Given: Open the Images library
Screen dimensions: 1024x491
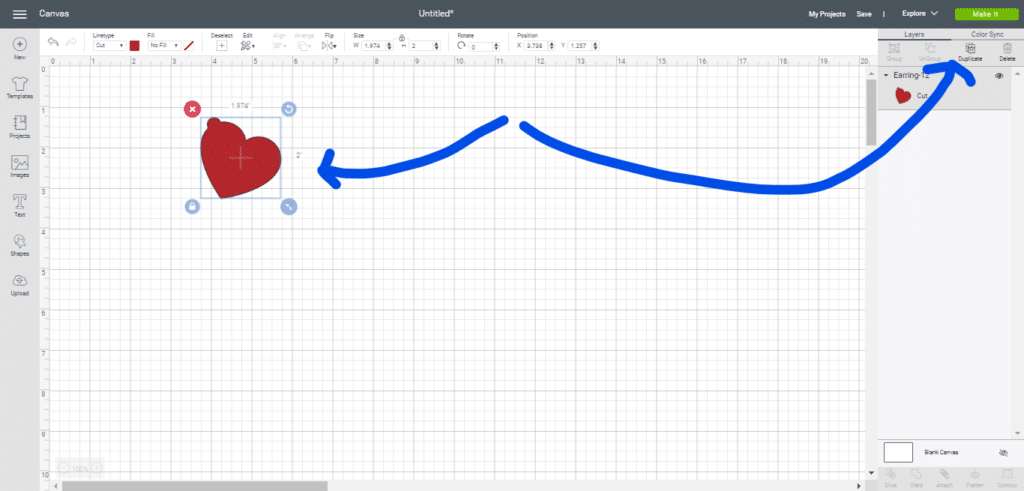Looking at the screenshot, I should point(19,165).
